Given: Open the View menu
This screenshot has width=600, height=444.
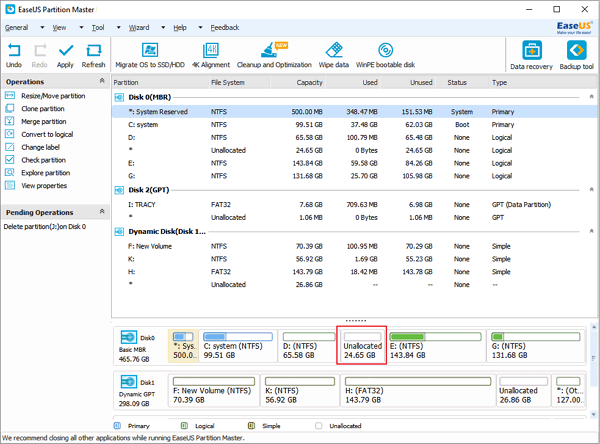Looking at the screenshot, I should click(x=59, y=28).
